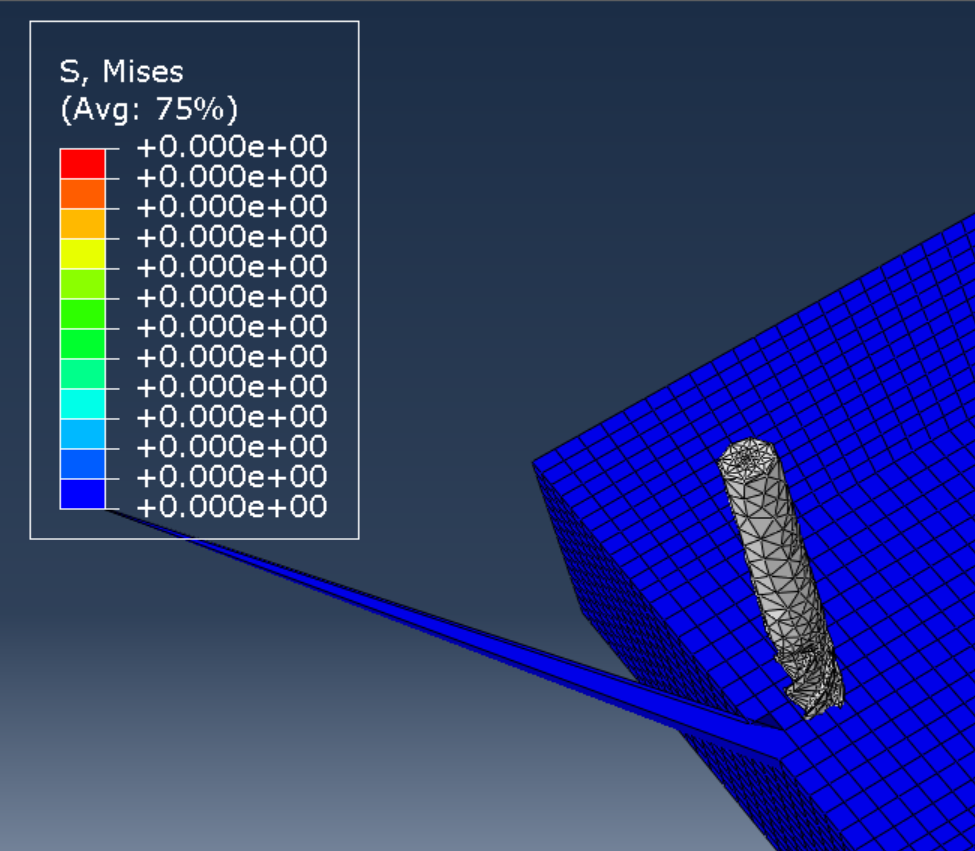Click the minimum legend value at the legend bottom
975x851 pixels.
click(x=232, y=507)
